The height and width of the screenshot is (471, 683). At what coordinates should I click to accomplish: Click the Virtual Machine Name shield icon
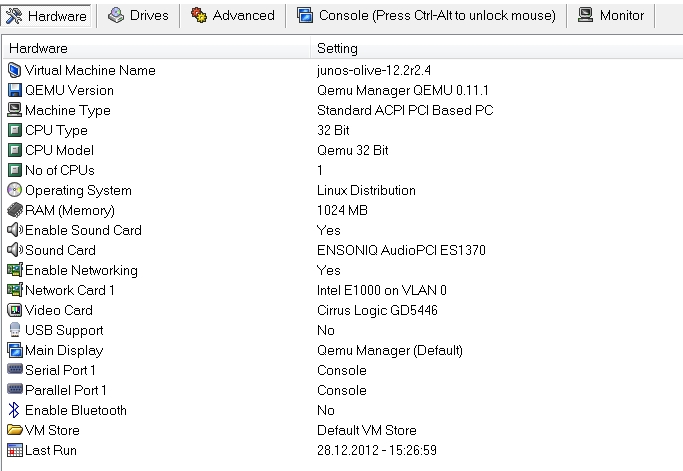[x=14, y=70]
